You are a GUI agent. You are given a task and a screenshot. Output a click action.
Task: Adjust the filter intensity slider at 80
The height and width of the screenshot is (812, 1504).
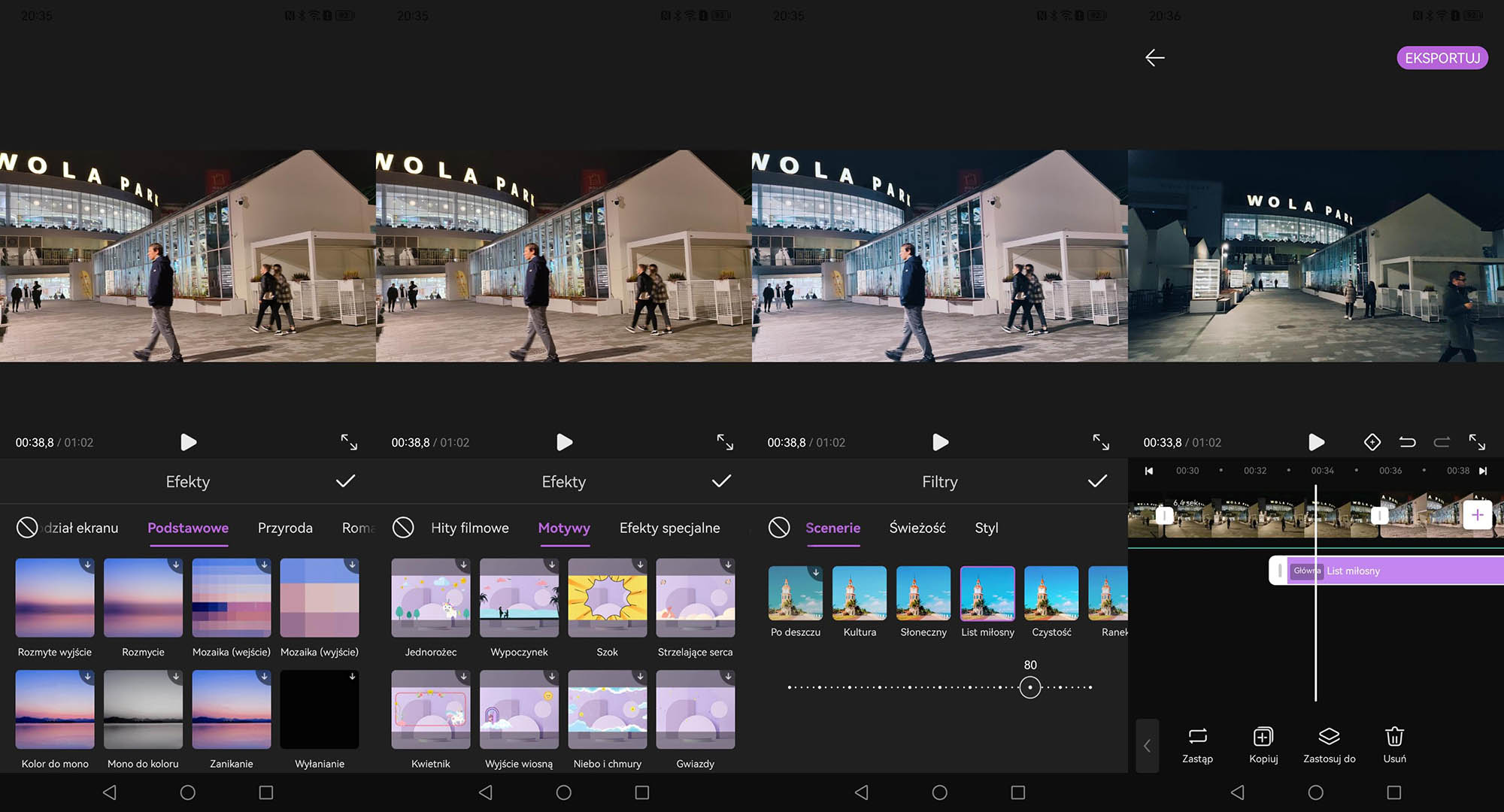(x=1029, y=687)
